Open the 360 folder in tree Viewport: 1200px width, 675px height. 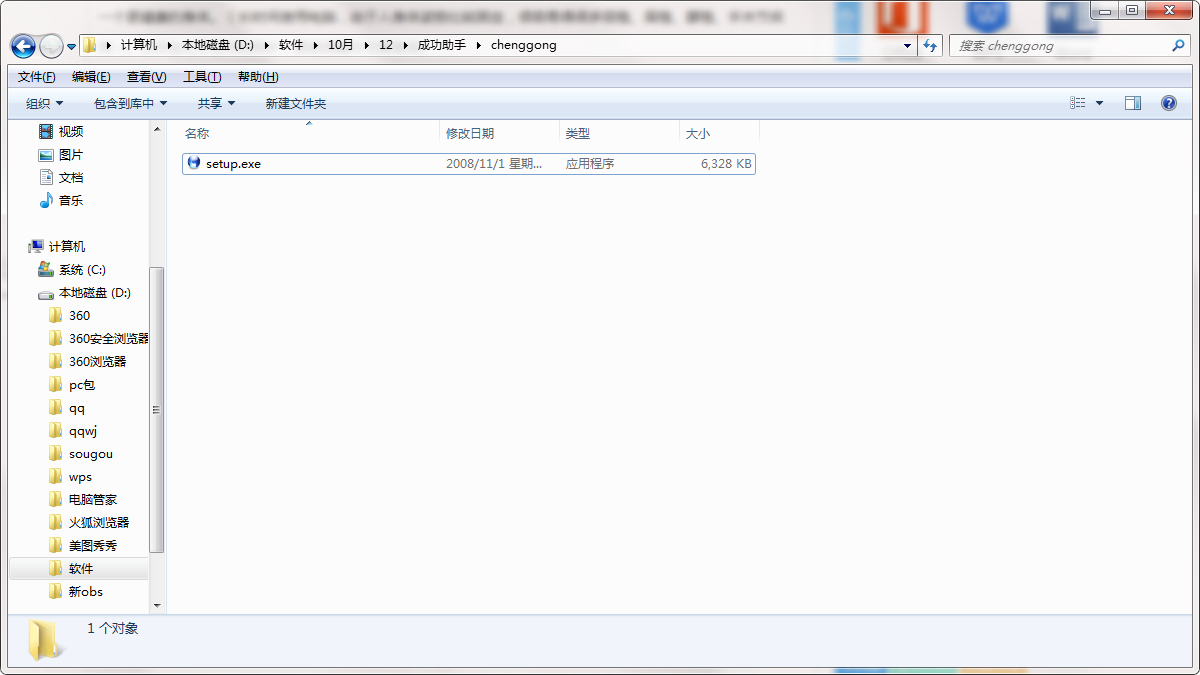79,315
